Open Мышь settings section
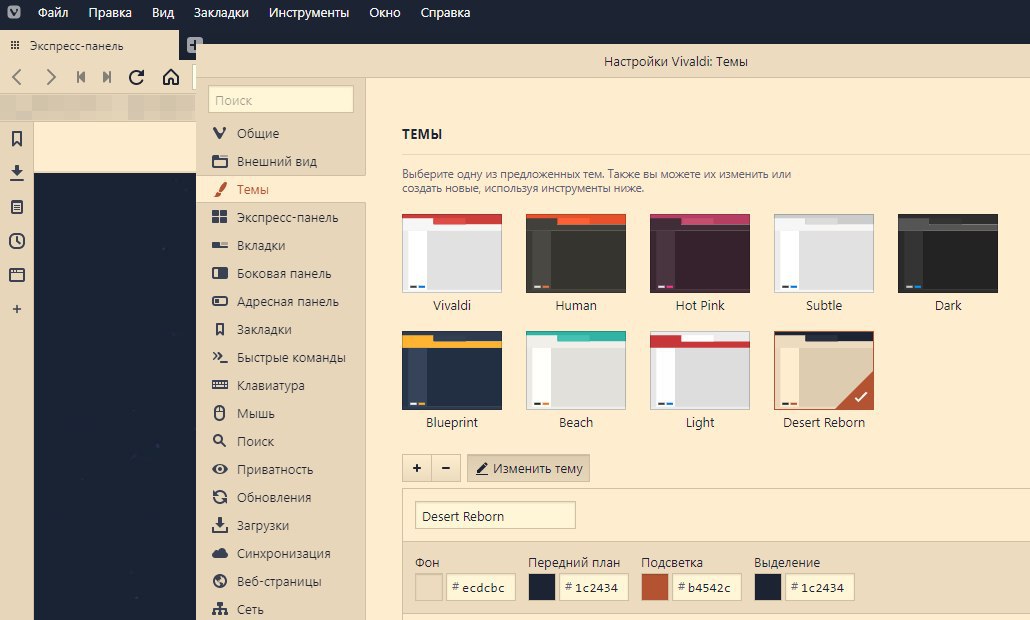 (x=281, y=414)
